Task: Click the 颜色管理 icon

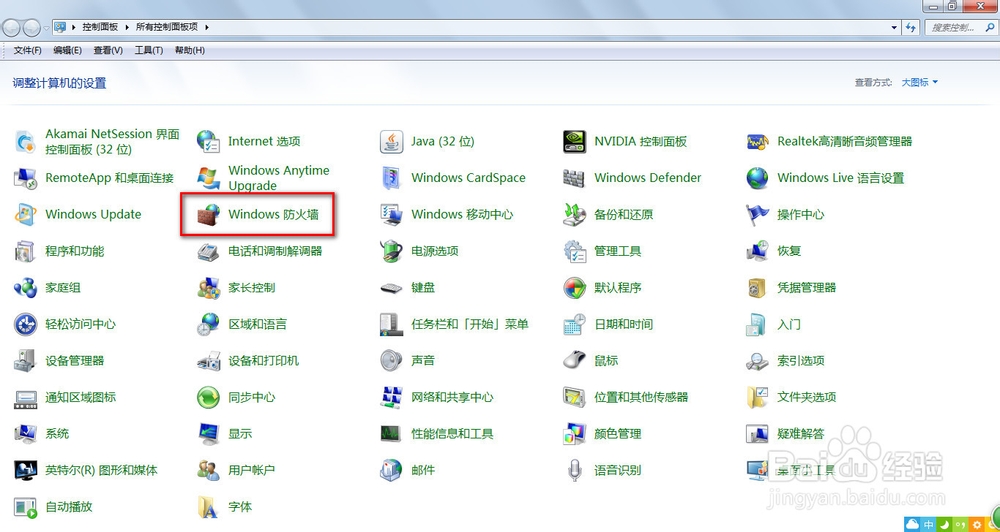Action: pyautogui.click(x=575, y=434)
